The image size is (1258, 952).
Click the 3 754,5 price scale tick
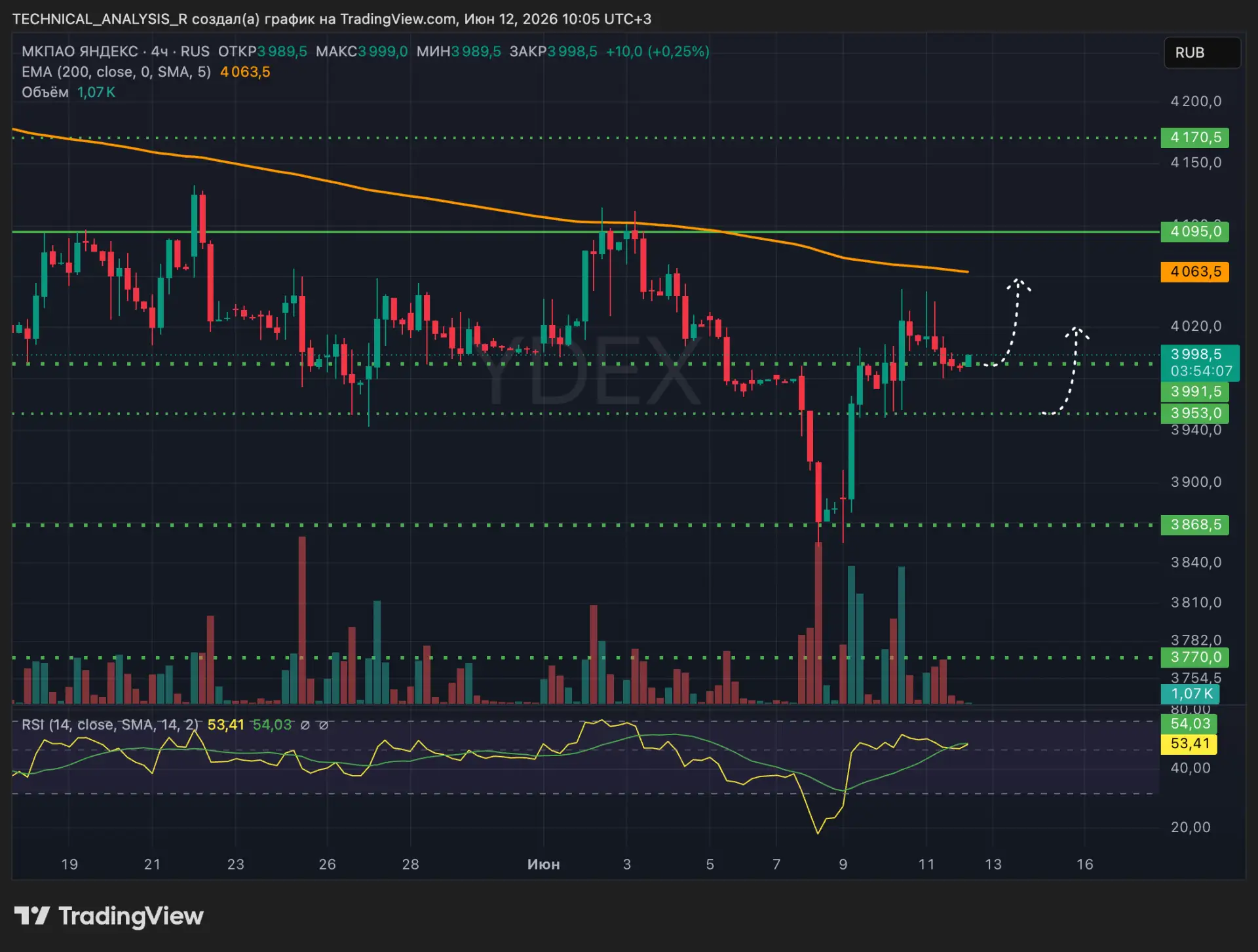[x=1196, y=677]
